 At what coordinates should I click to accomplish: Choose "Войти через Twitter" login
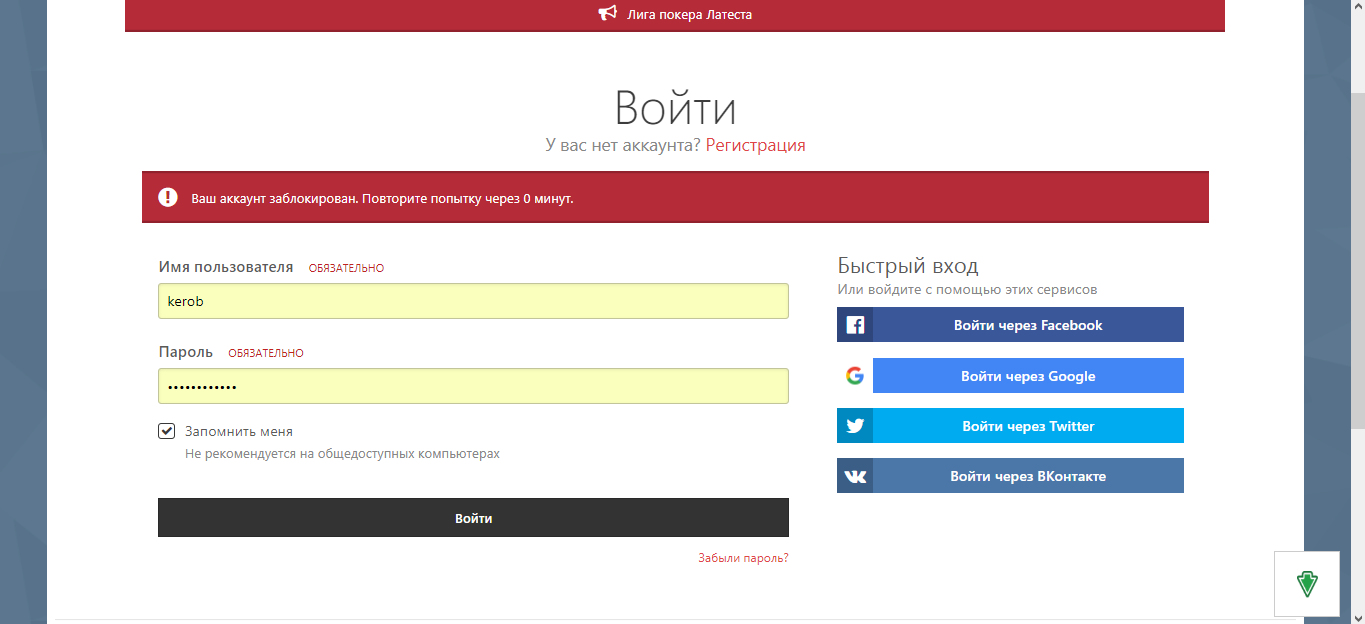coord(1027,426)
